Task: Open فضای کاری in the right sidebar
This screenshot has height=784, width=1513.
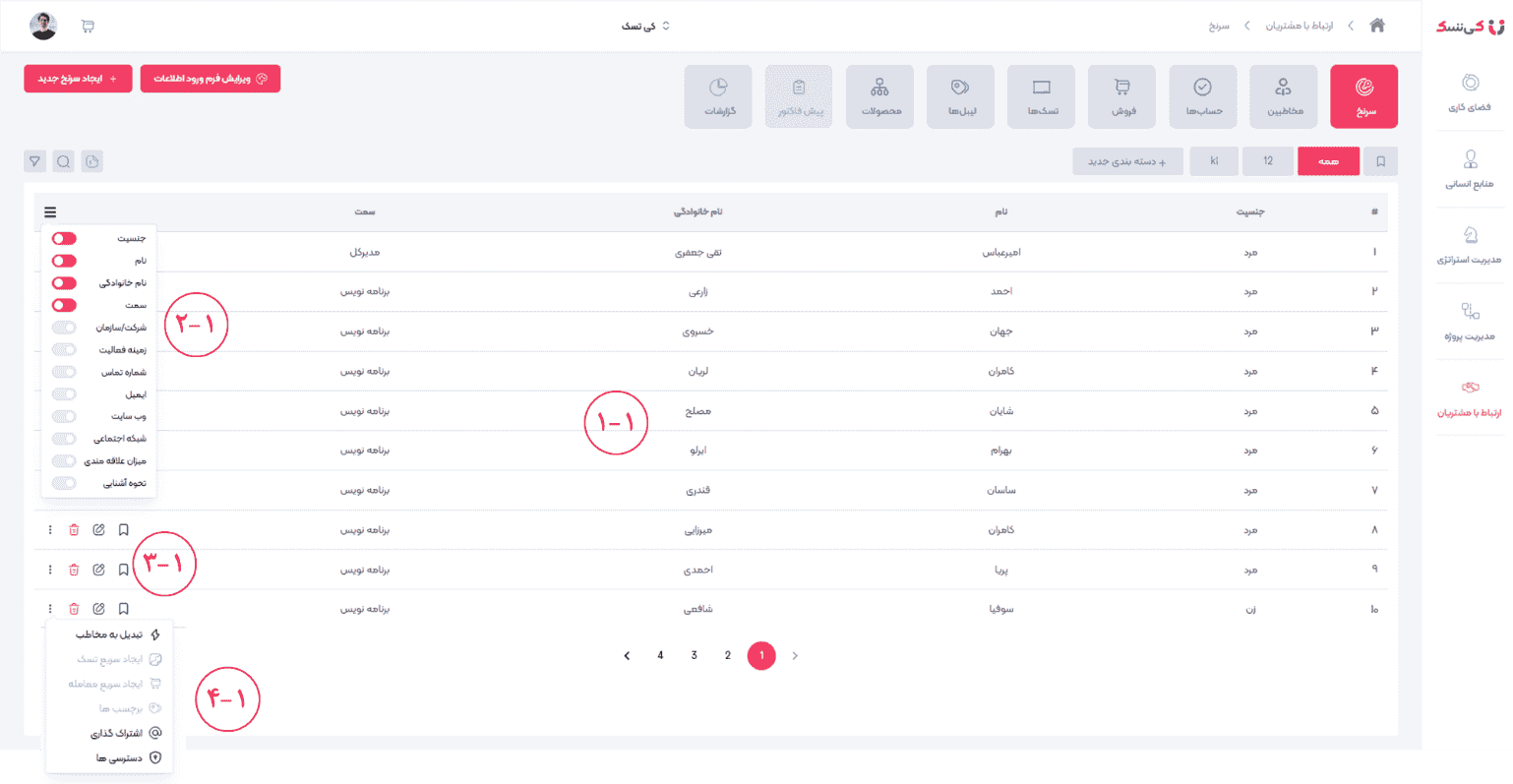Action: tap(1470, 92)
